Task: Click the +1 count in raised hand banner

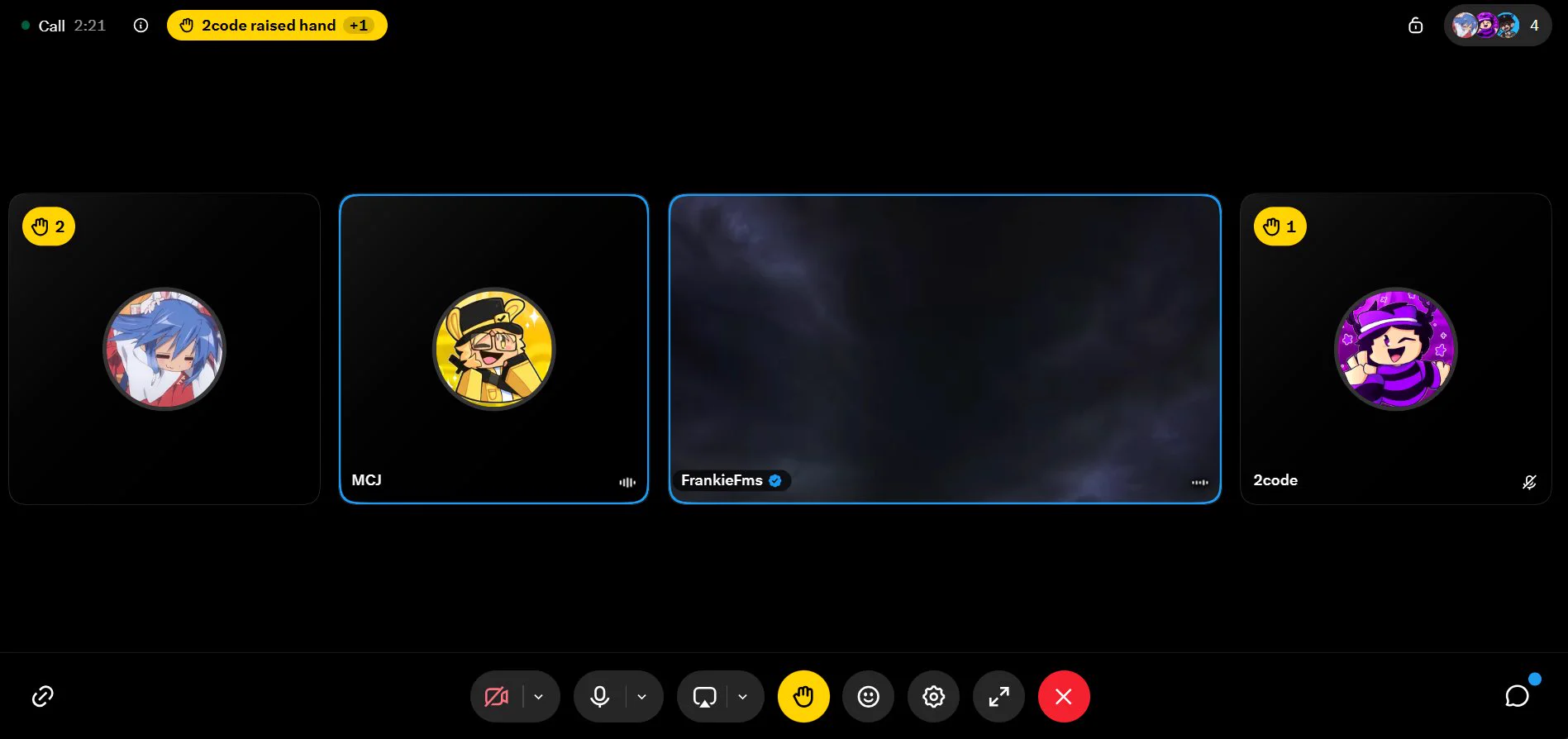Action: 359,26
